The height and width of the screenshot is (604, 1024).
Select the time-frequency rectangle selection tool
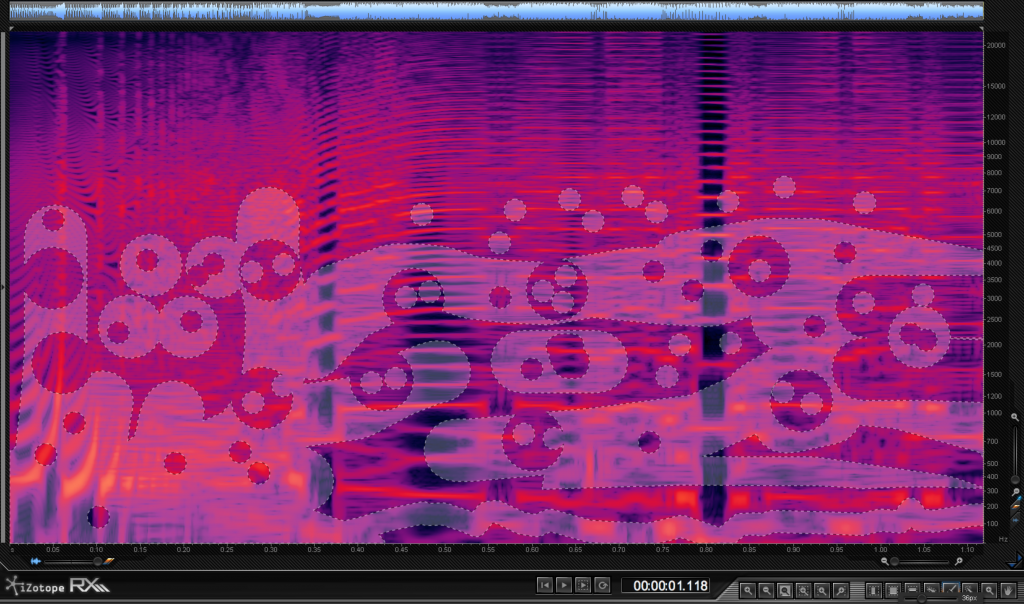[x=892, y=590]
